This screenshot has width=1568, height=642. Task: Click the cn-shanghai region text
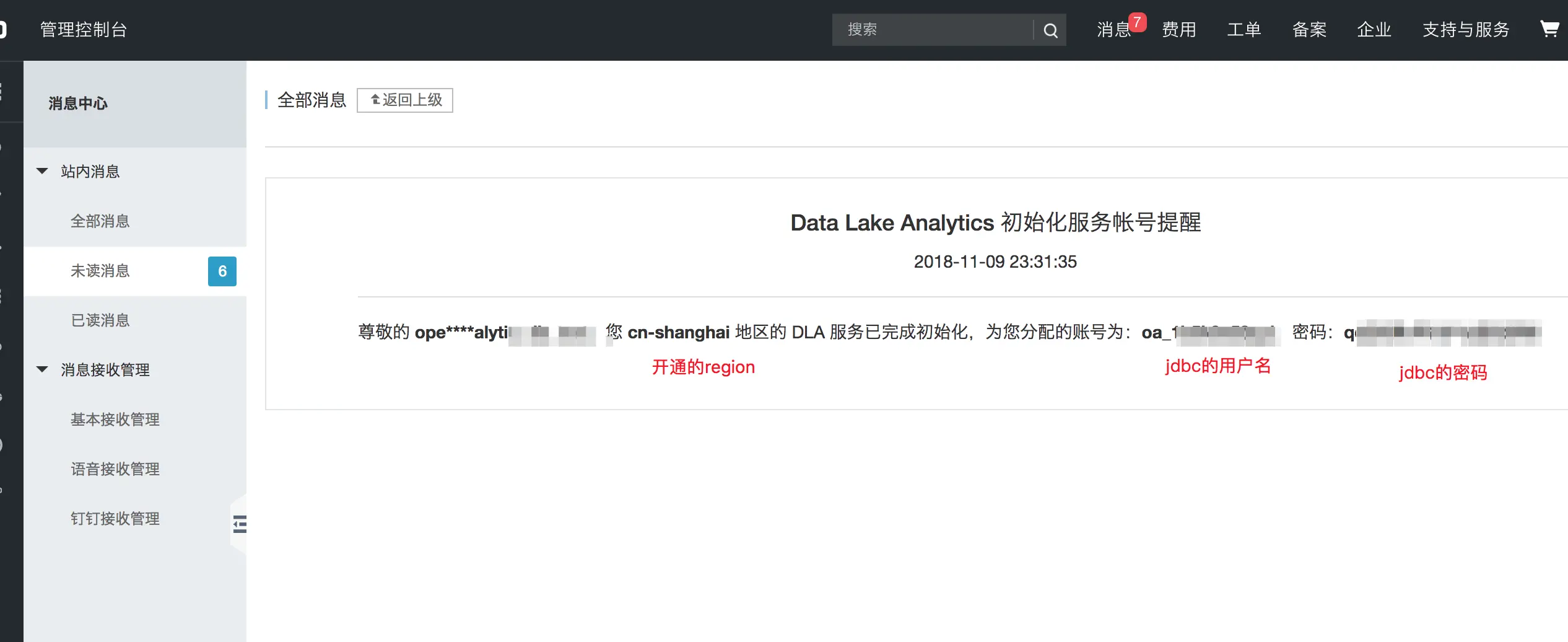[679, 332]
